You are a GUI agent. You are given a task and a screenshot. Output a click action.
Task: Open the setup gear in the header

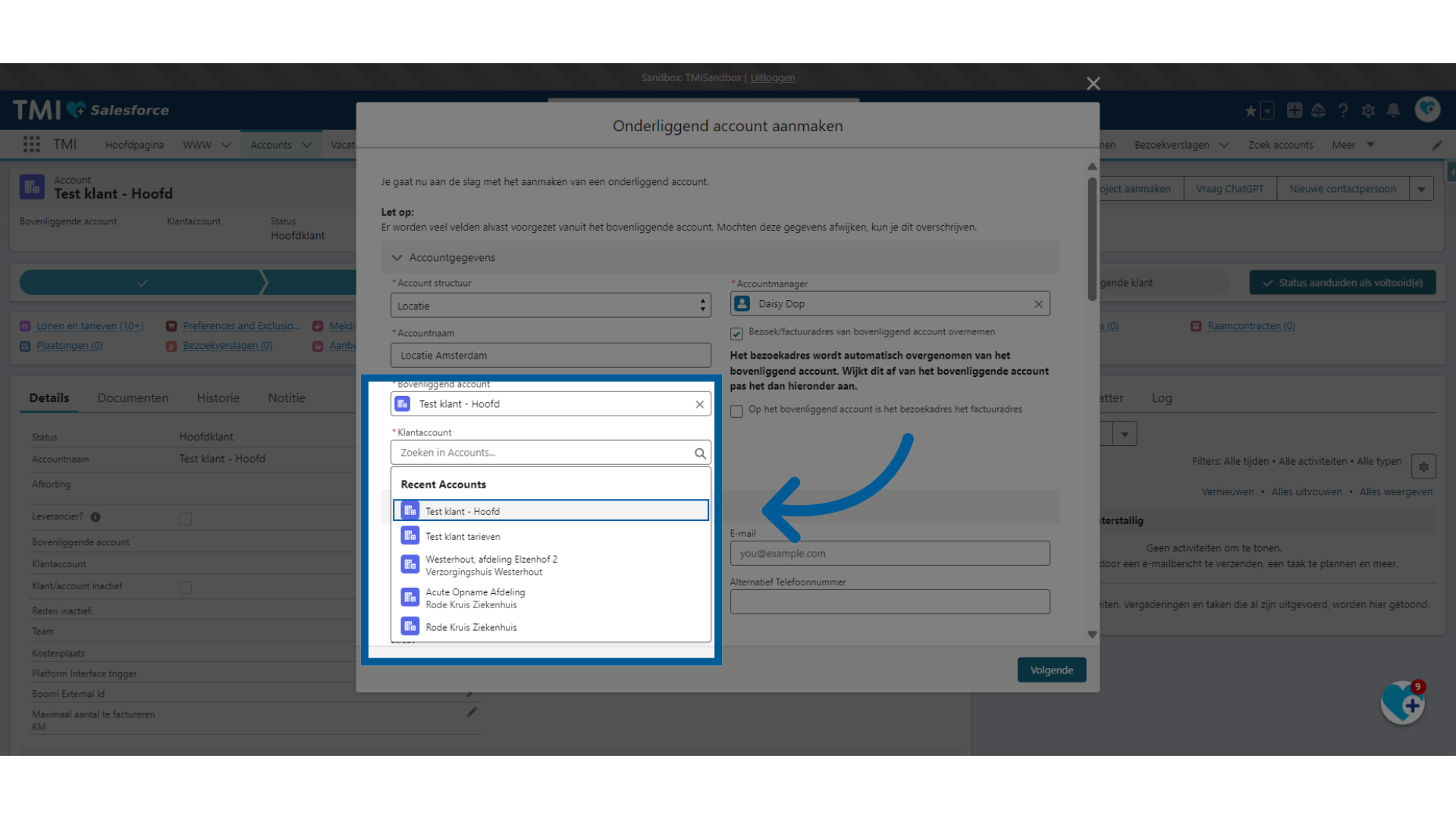(x=1368, y=111)
